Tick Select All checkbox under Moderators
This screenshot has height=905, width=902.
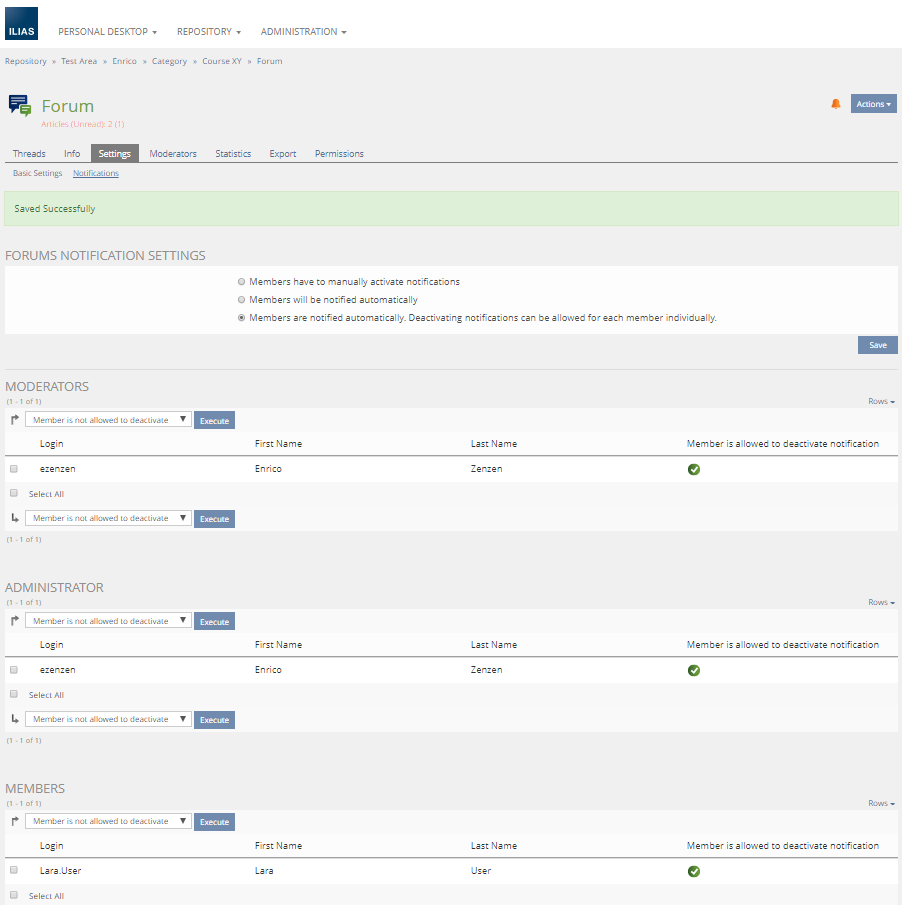[x=14, y=493]
